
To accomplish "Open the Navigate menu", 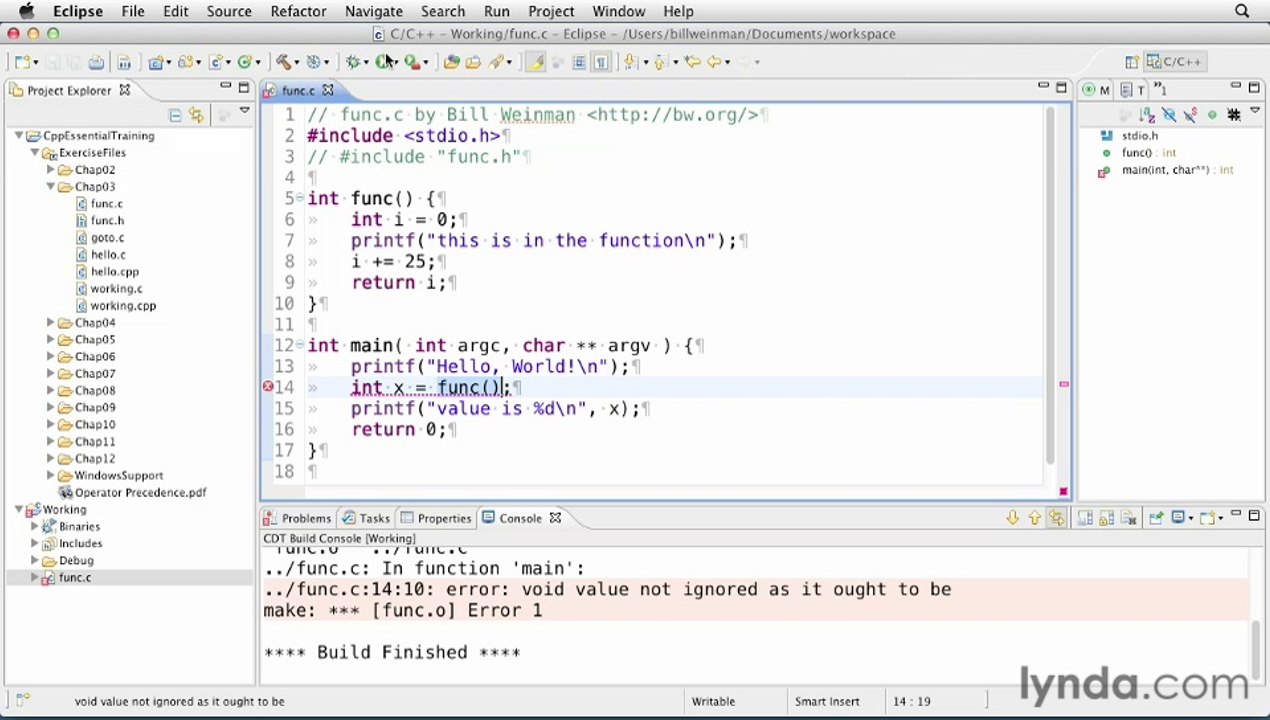I will coord(373,11).
